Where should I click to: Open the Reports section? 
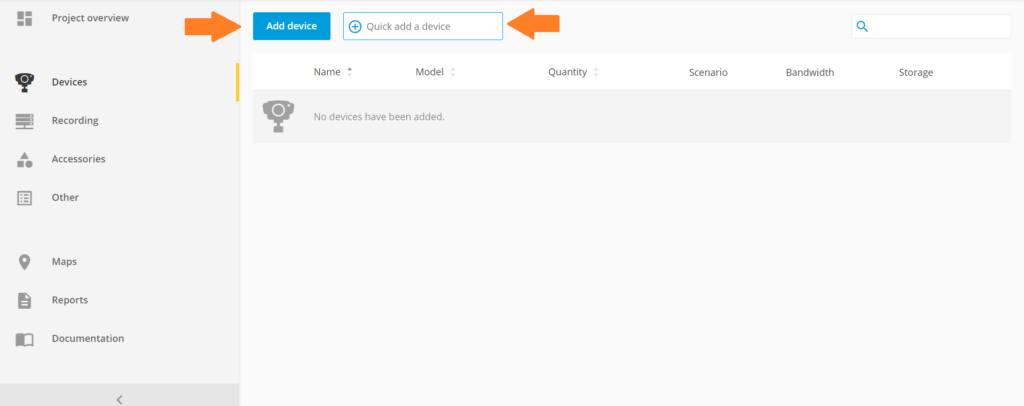pos(70,300)
